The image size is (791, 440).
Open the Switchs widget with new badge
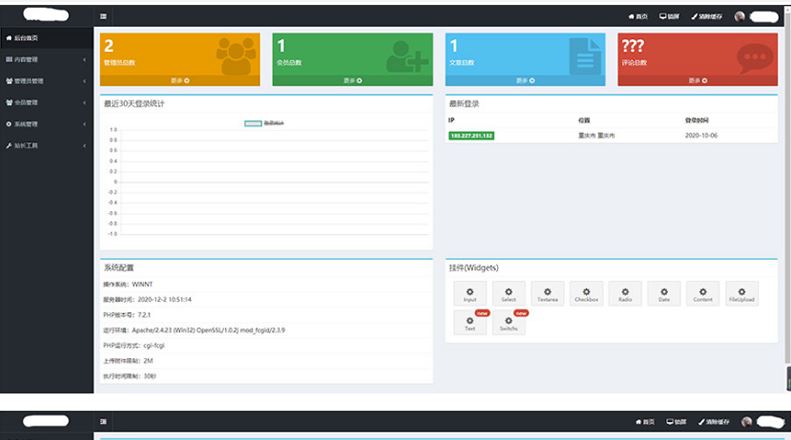508,323
